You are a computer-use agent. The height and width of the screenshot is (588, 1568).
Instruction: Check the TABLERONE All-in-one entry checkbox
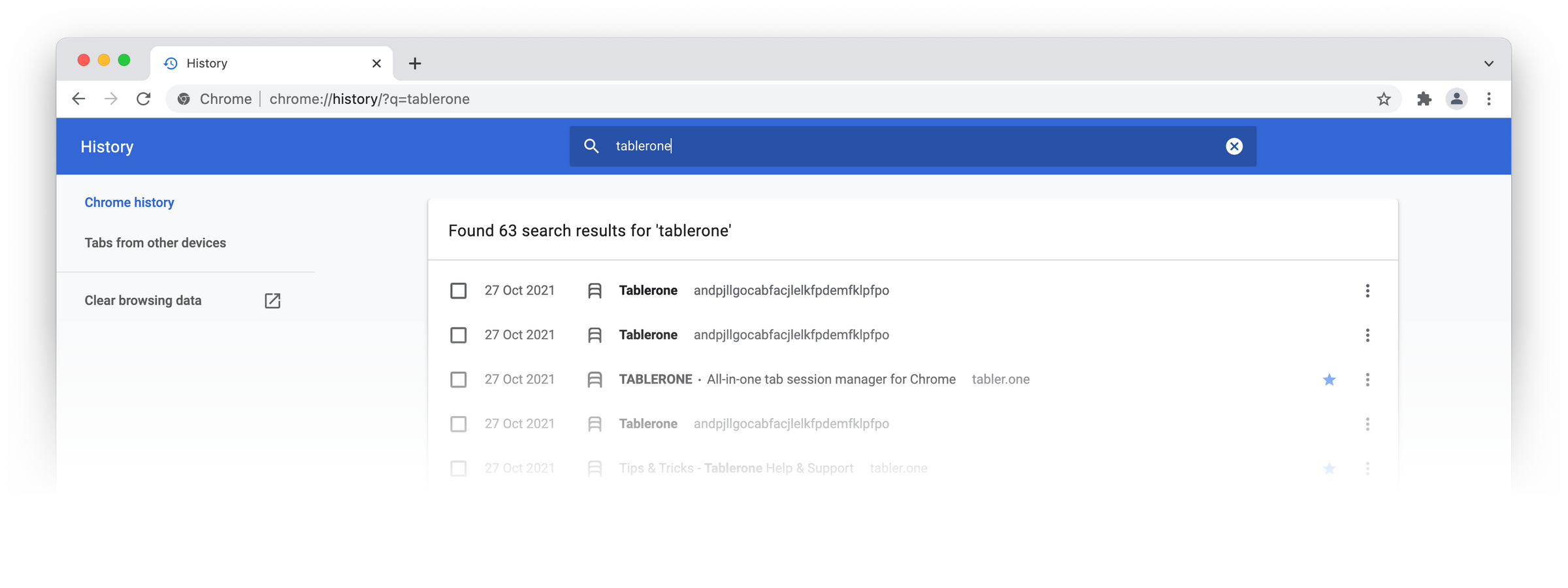pyautogui.click(x=459, y=380)
